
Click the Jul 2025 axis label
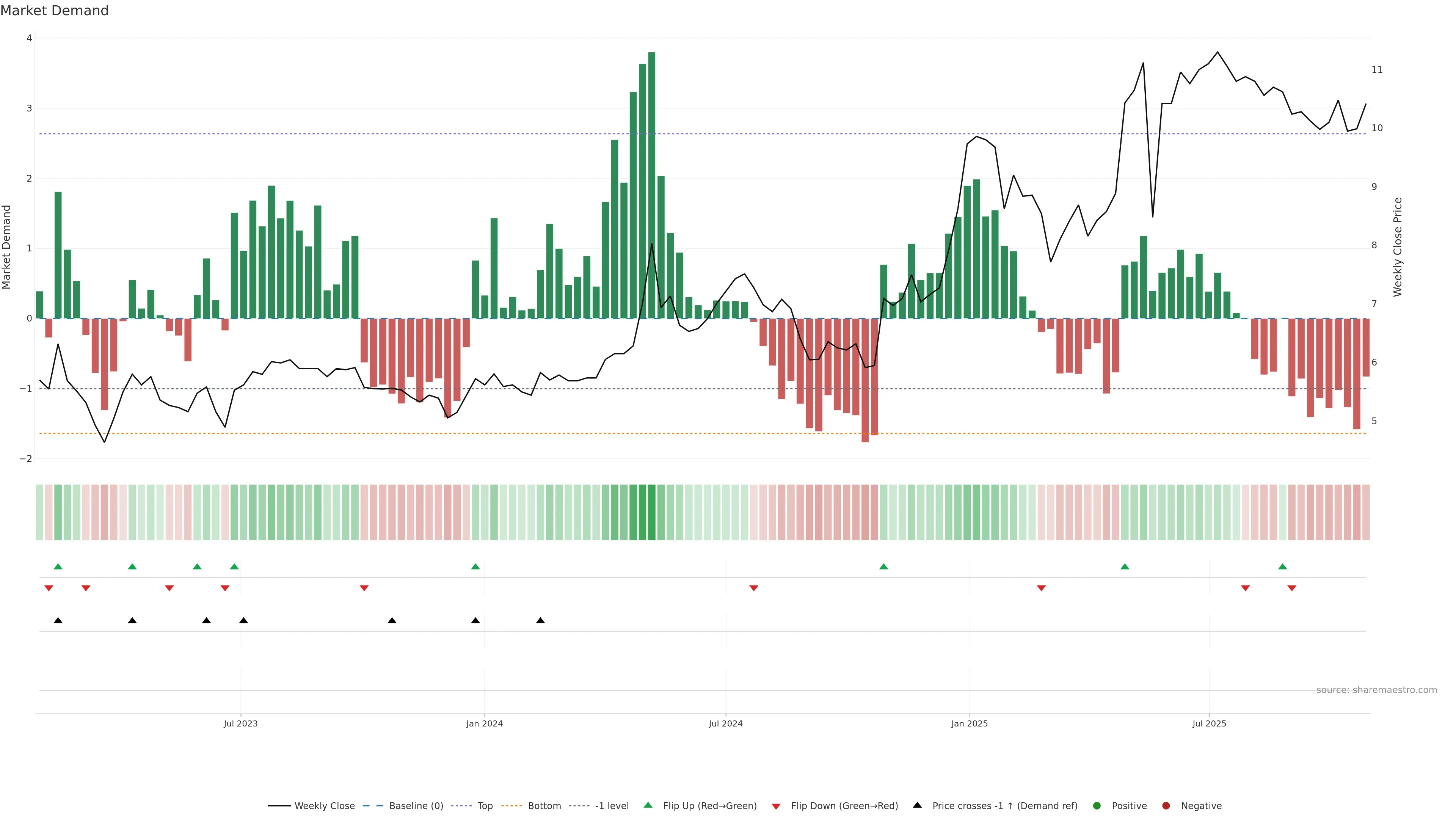1209,723
